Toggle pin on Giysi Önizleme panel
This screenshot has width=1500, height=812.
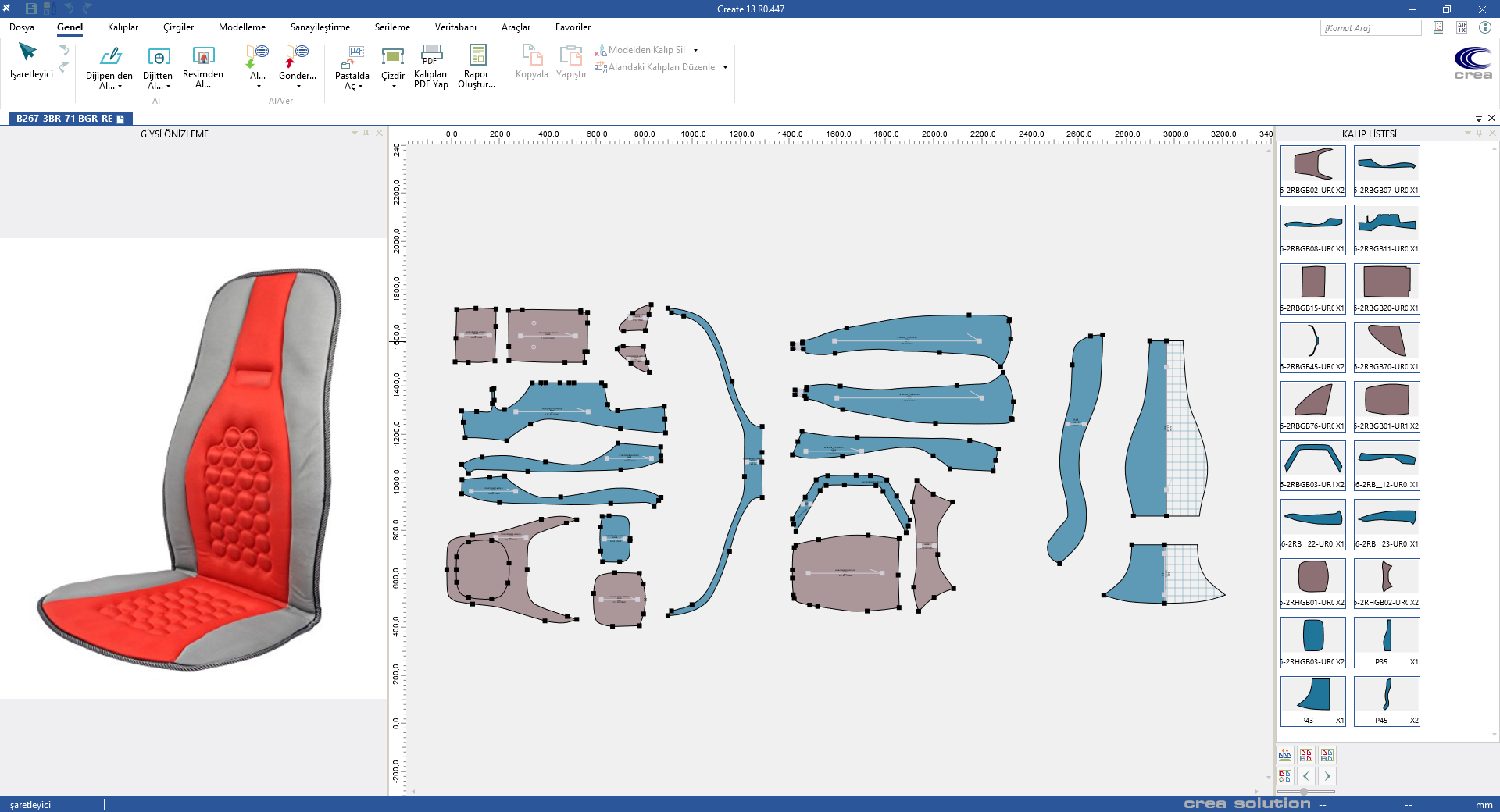[x=366, y=134]
